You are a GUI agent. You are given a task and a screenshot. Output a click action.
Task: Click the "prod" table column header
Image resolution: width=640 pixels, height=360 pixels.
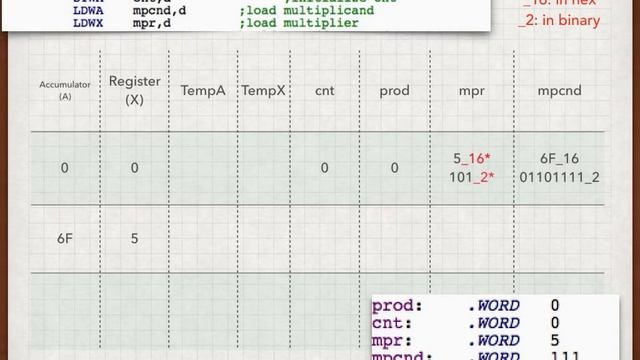[394, 91]
